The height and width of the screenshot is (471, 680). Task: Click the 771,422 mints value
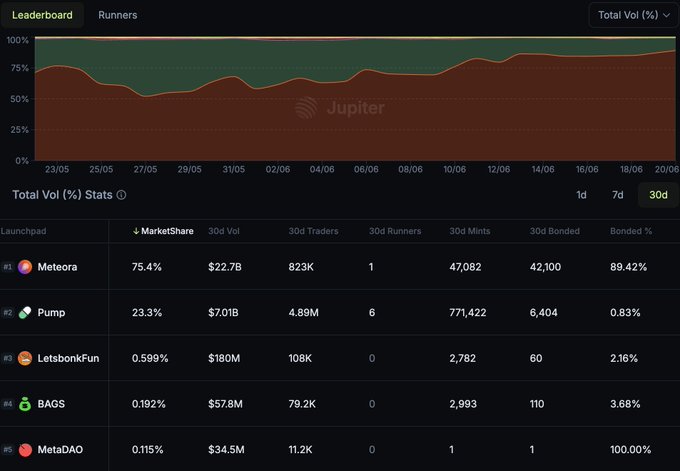click(468, 313)
